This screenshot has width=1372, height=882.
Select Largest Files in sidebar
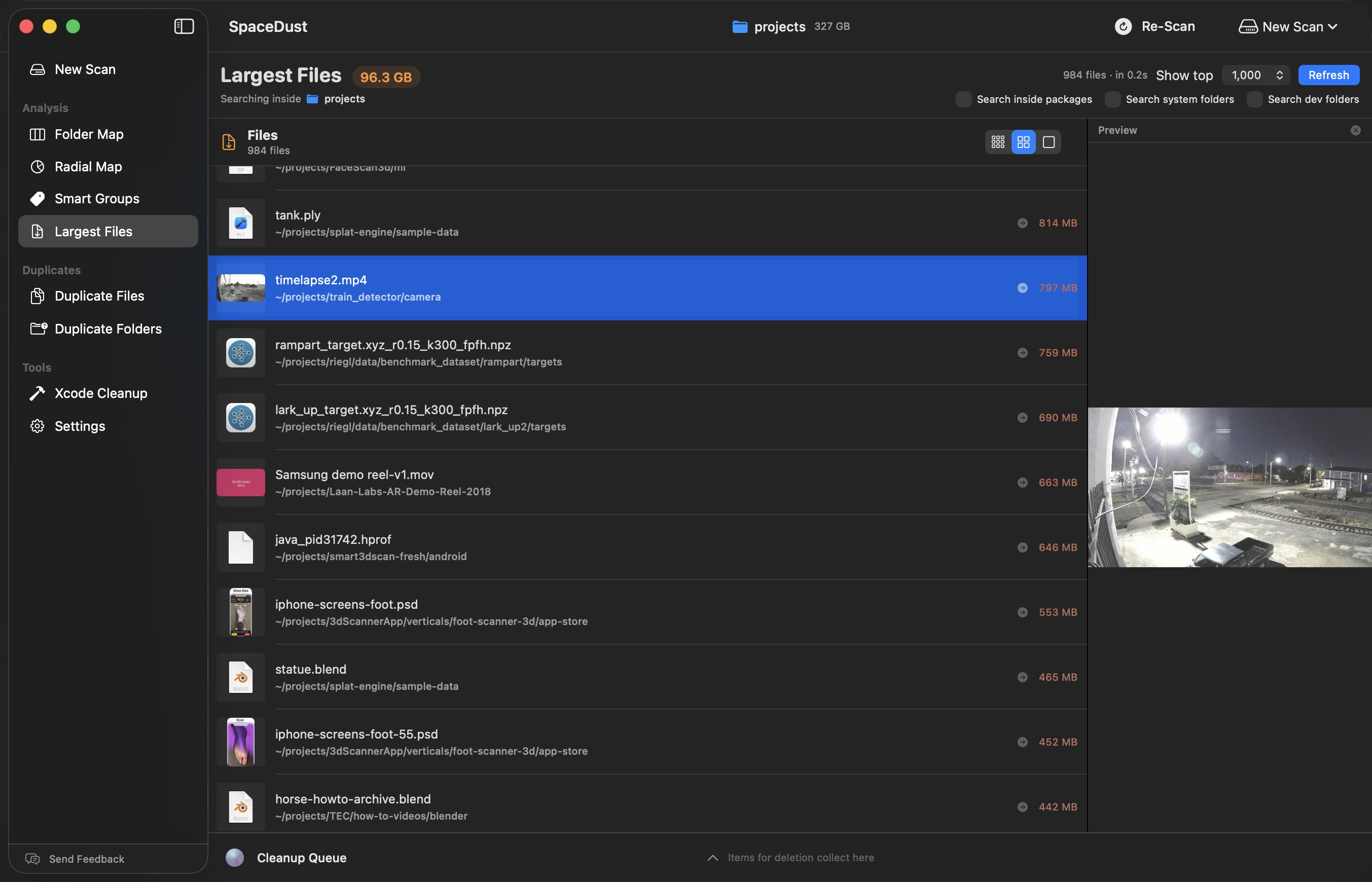109,231
